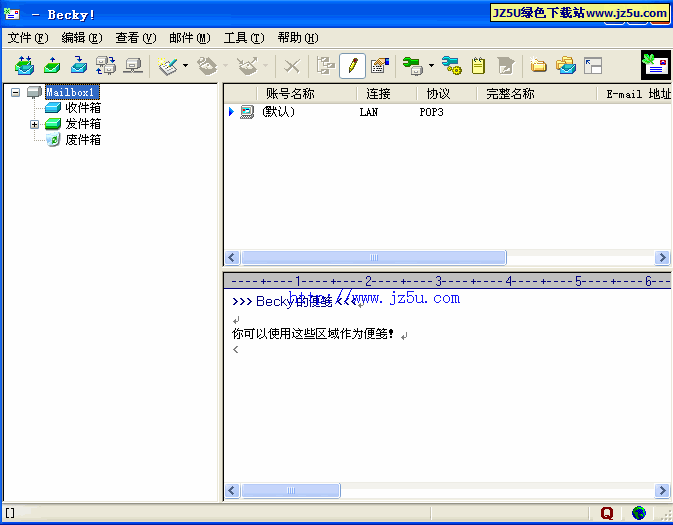Click the memo text 你可以使用这些区域作为便笺

click(x=312, y=334)
